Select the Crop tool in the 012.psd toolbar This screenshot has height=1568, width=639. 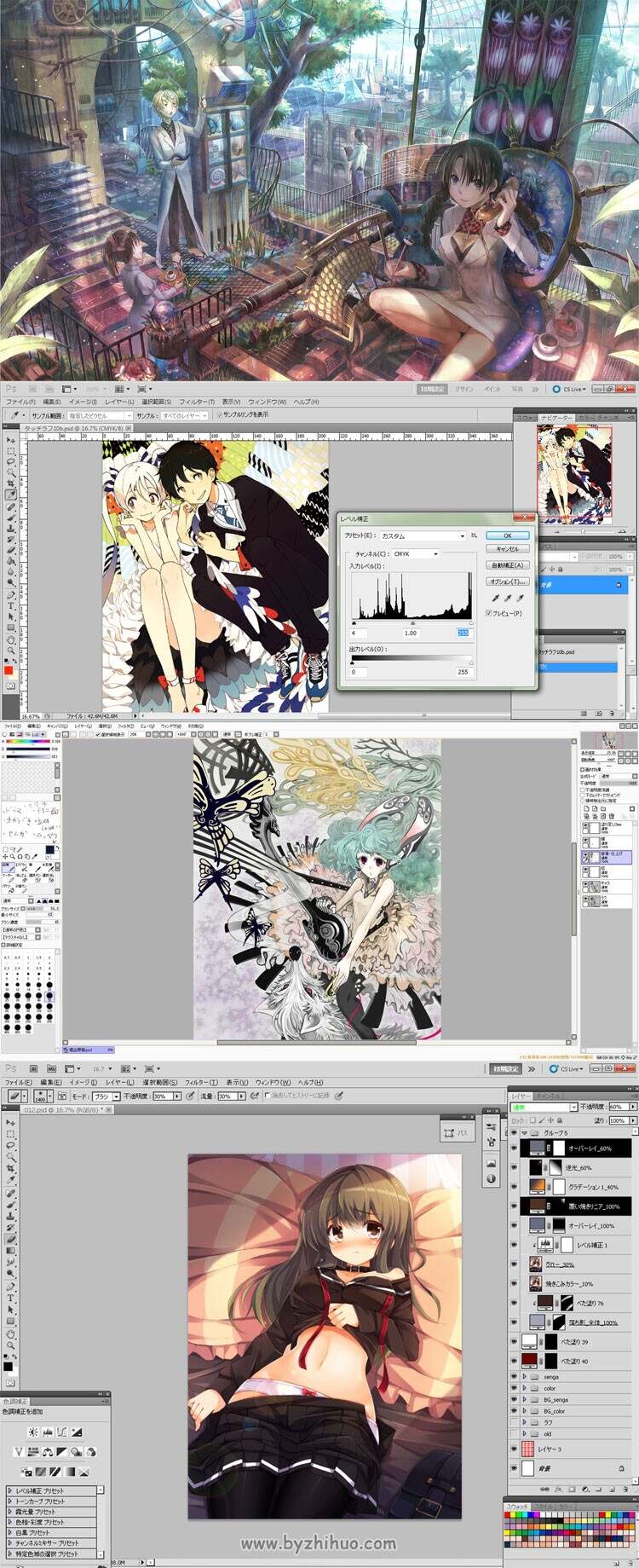point(10,1169)
